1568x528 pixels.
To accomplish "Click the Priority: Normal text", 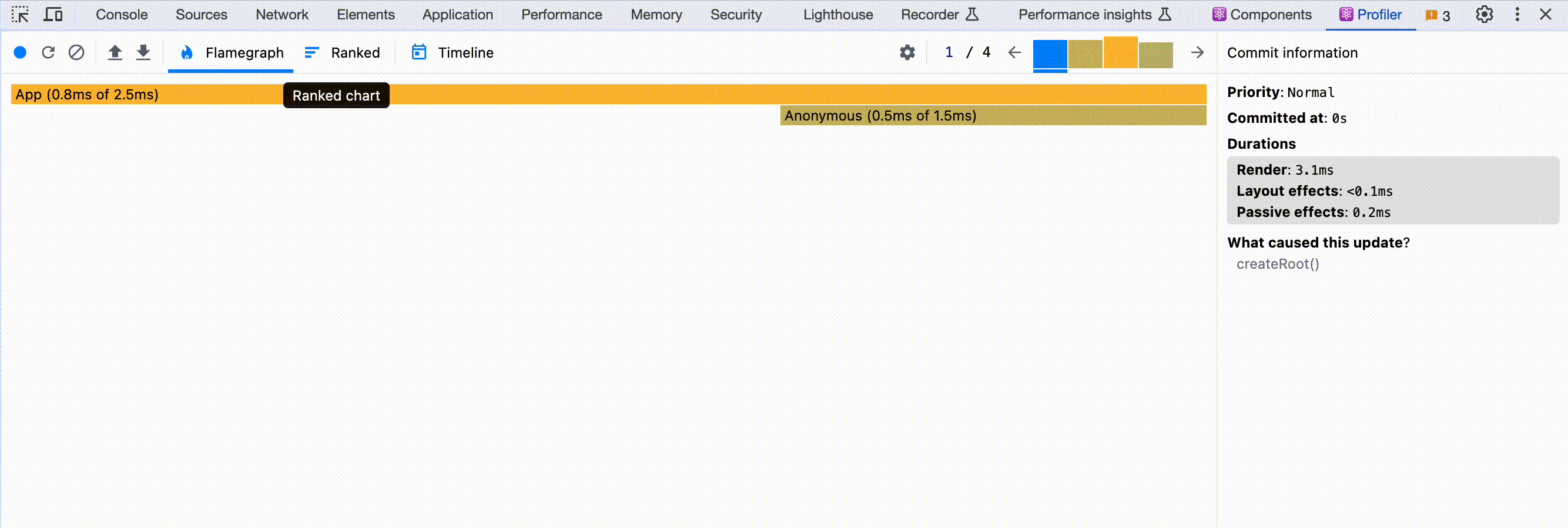I will pyautogui.click(x=1281, y=92).
